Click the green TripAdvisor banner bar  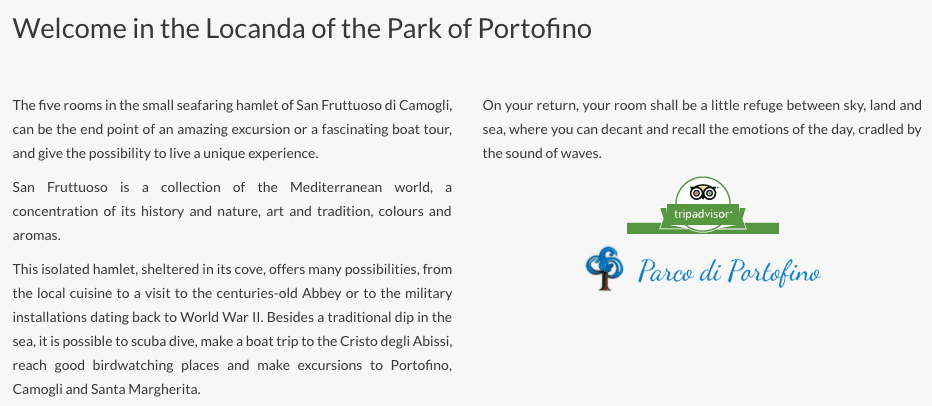703,228
